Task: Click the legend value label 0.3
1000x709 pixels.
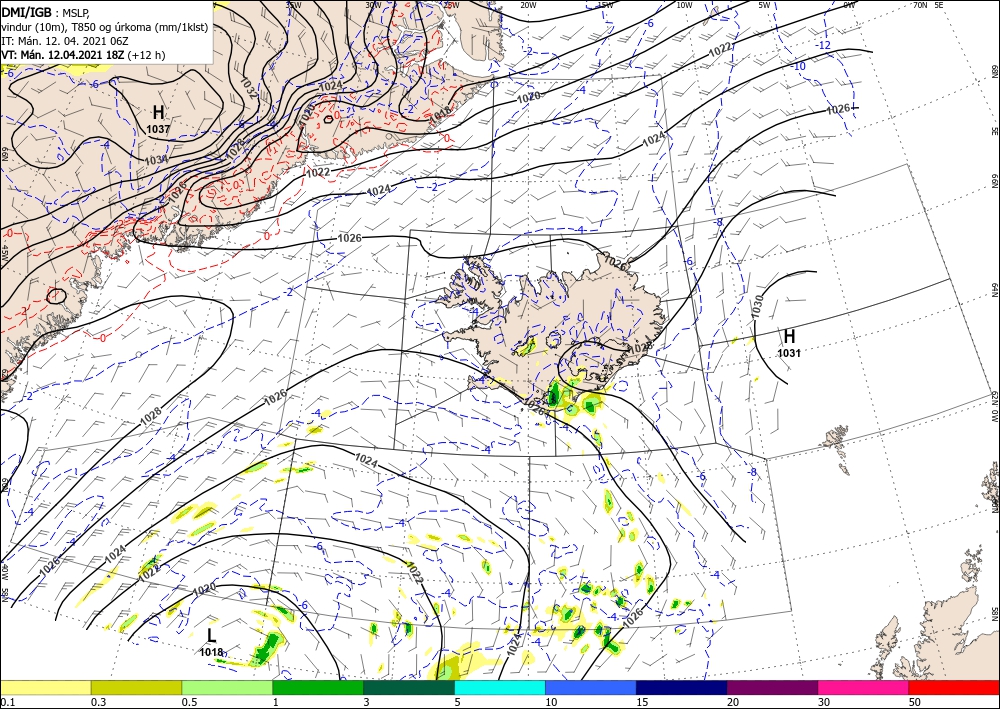Action: [98, 702]
